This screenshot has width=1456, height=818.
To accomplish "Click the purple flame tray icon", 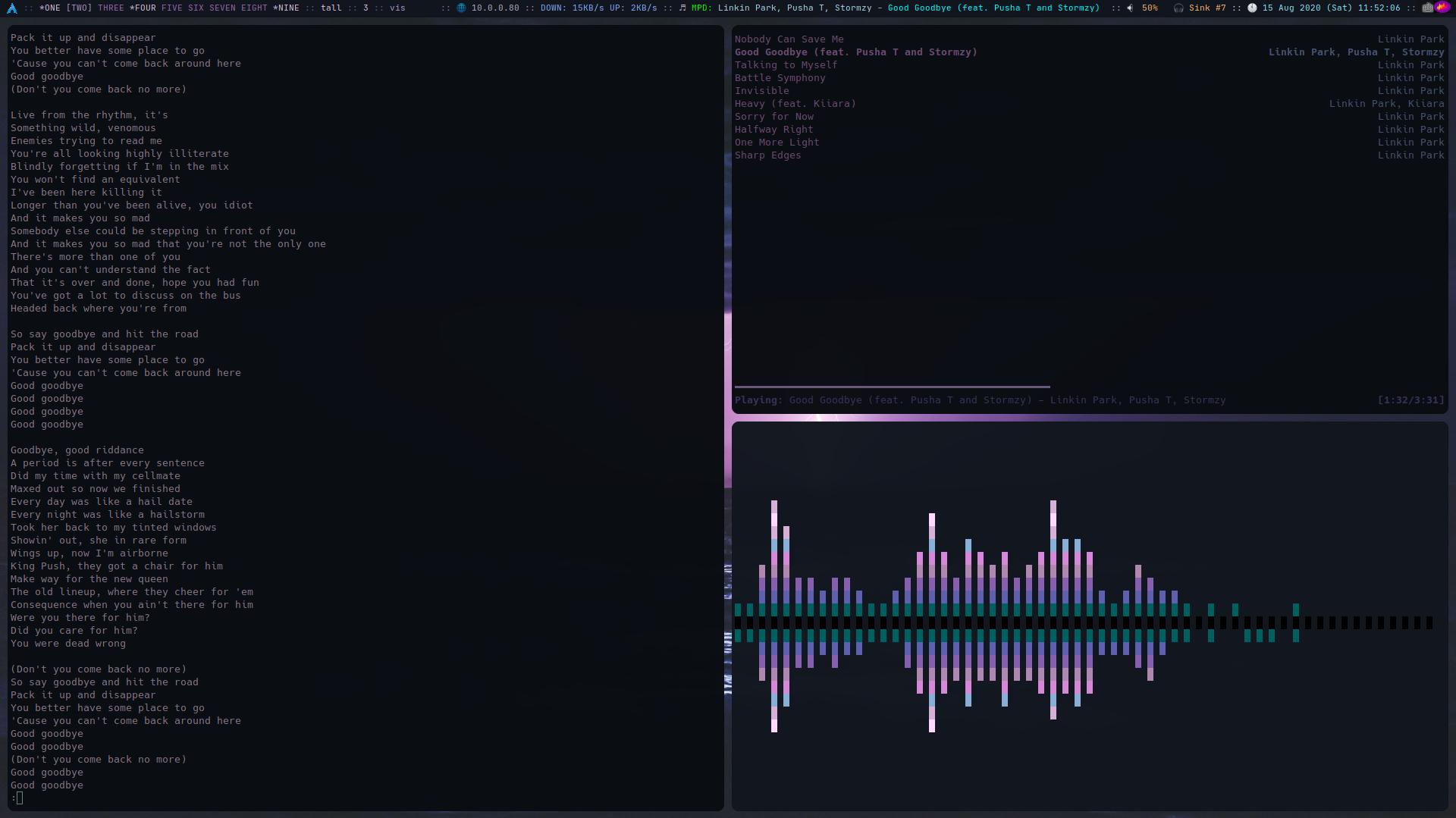I will [1442, 8].
